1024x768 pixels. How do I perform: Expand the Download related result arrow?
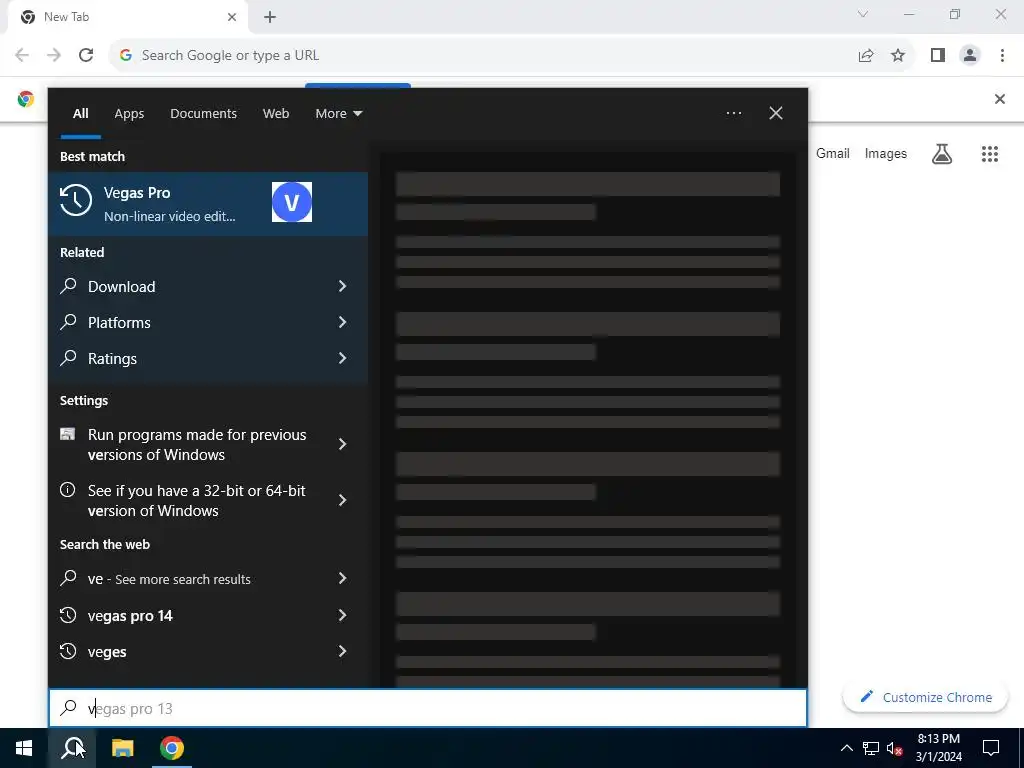tap(342, 286)
